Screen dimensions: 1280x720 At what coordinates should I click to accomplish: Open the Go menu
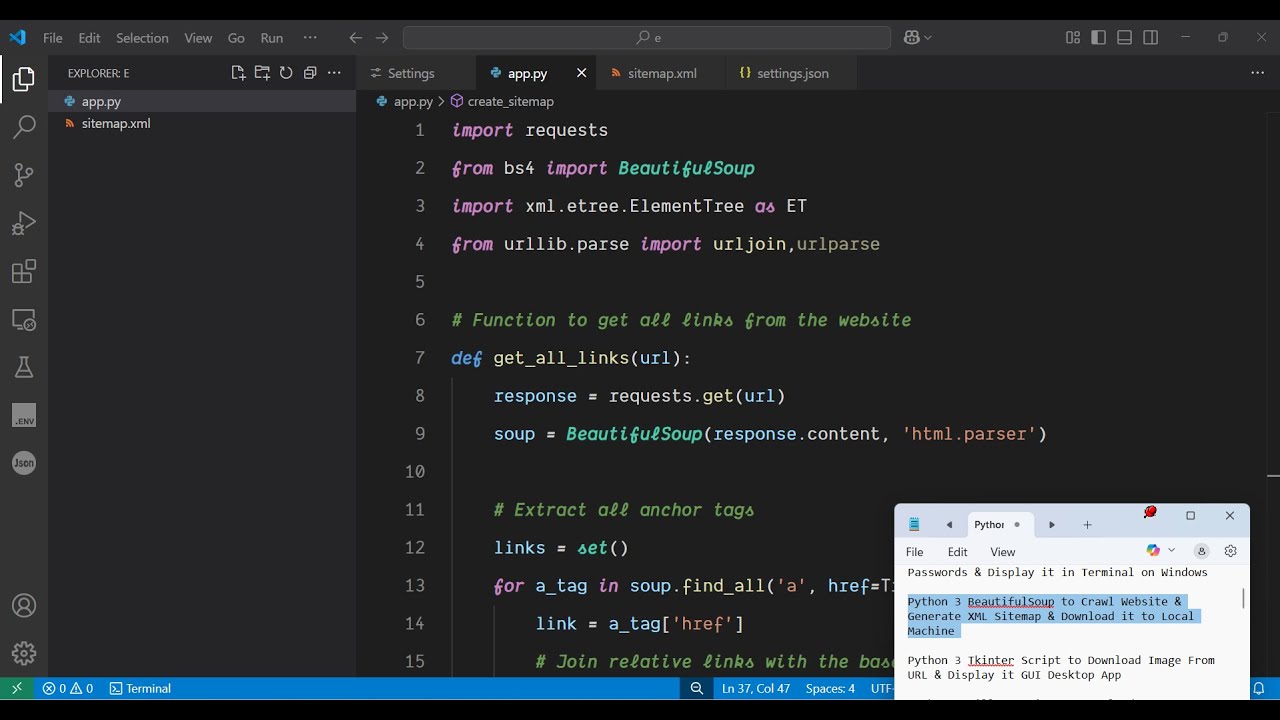[236, 38]
